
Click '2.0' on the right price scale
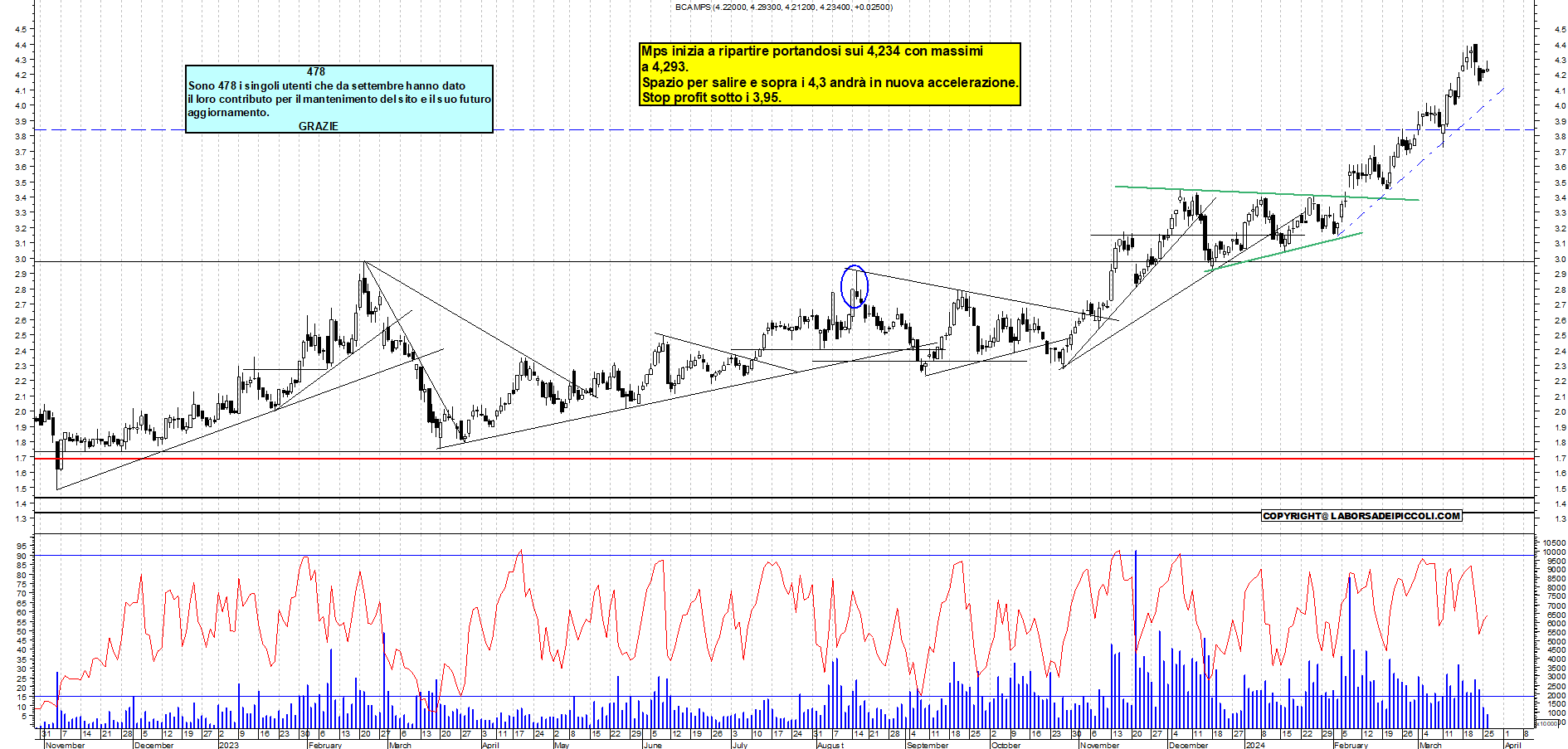(1561, 412)
